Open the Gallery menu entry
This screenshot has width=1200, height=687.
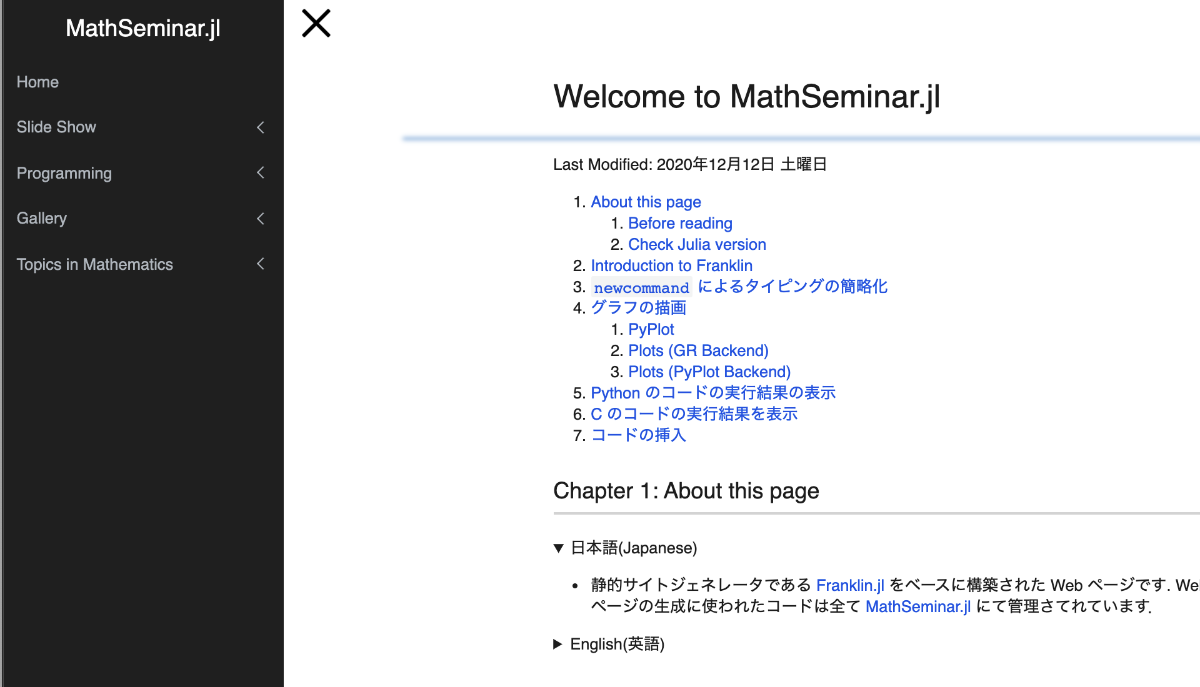[x=42, y=218]
